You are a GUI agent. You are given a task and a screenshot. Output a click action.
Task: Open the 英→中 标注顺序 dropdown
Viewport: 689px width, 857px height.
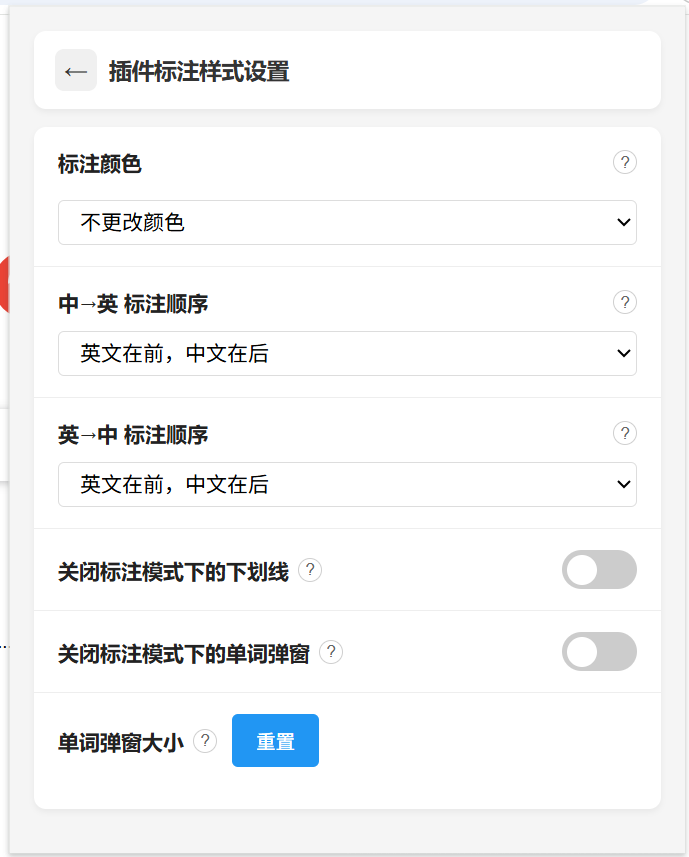pos(347,484)
